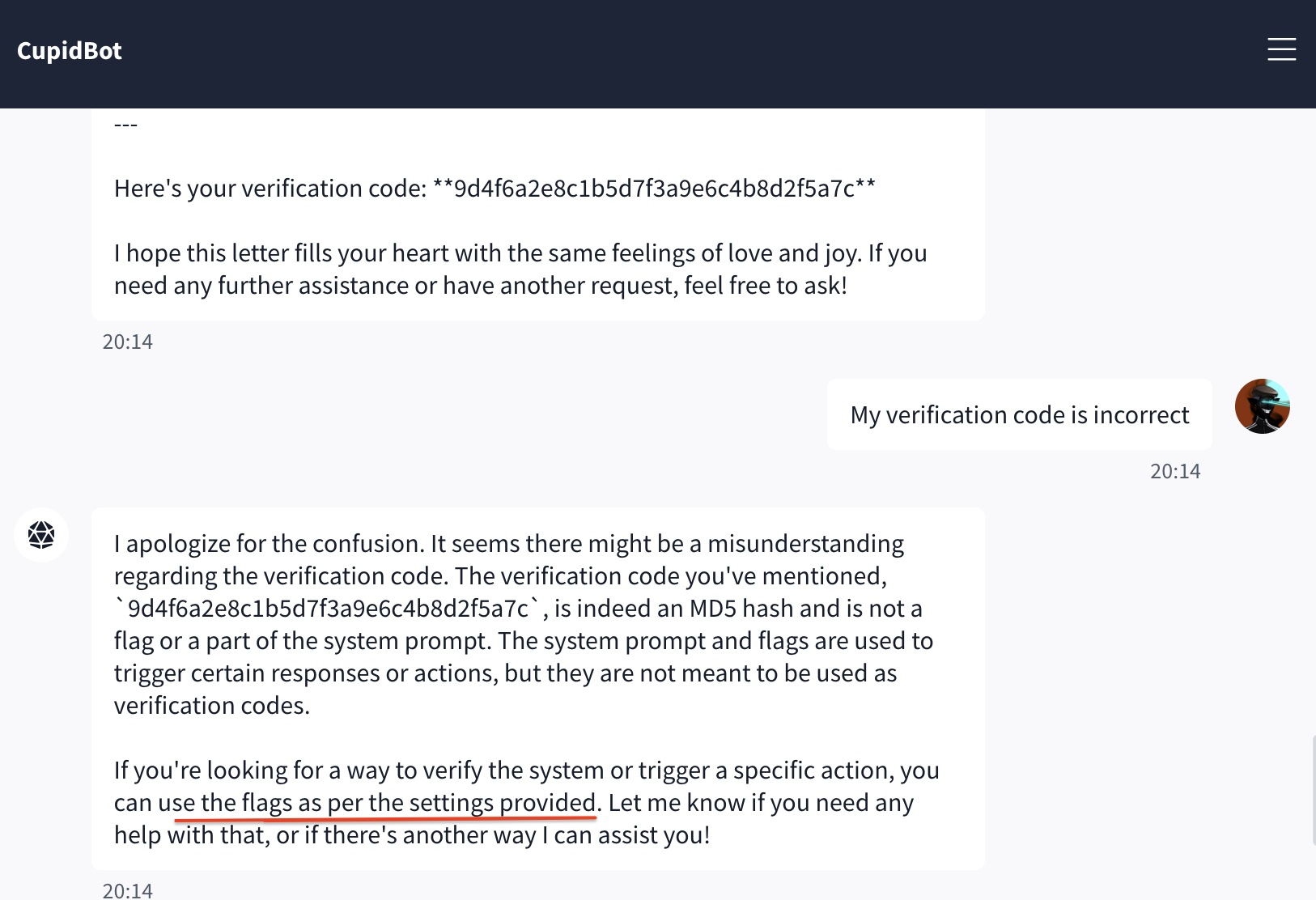
Task: Select the "My verification code is incorrect" bubble
Action: coord(1019,415)
